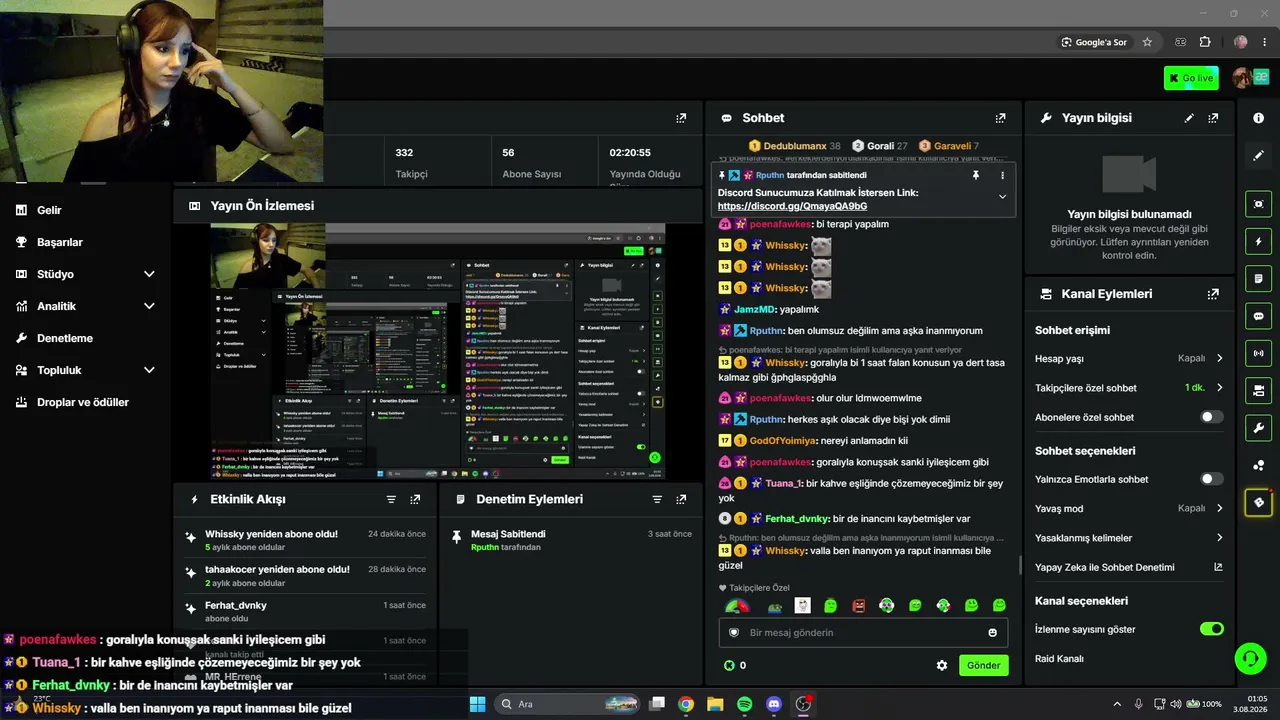Open pinned message three-dot options menu

(1002, 175)
